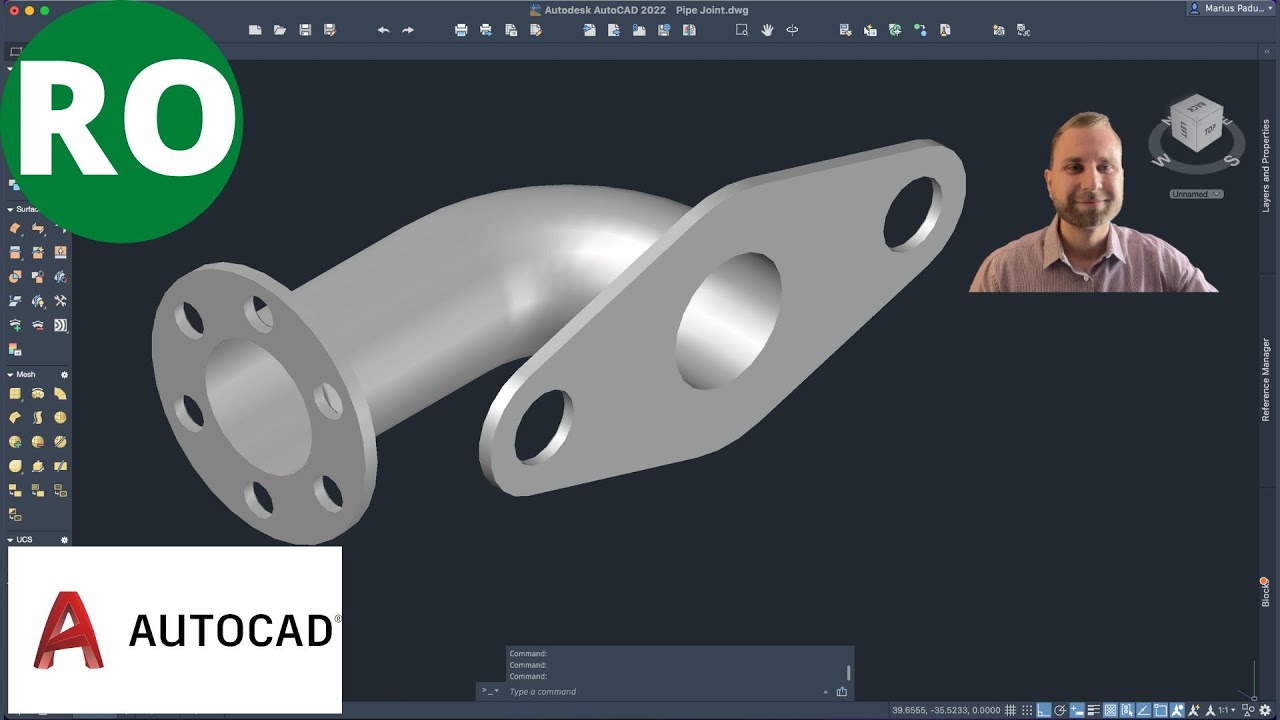Click the wrench-and-screwdriver icon in Surface panel
Screen dimensions: 1280x720
point(60,300)
